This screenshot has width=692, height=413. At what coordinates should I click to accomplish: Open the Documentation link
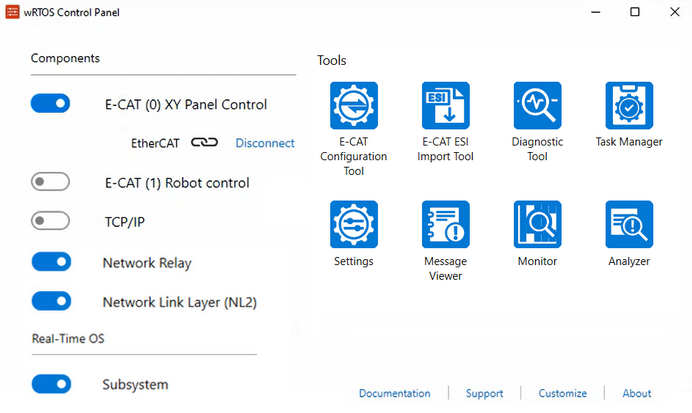pos(394,393)
